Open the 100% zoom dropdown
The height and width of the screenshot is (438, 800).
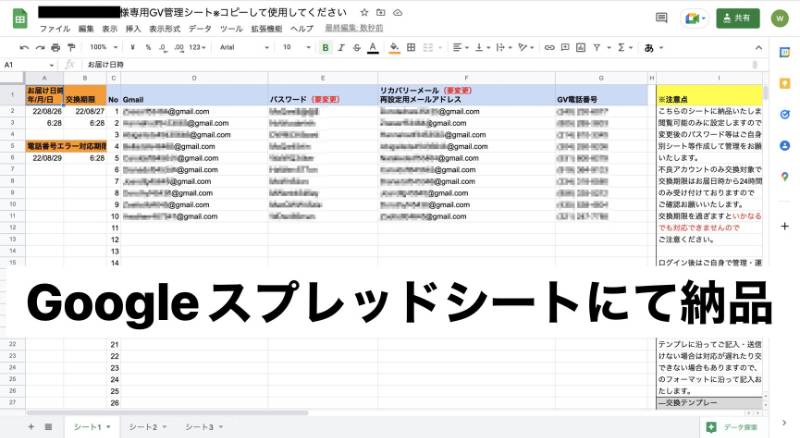tap(103, 47)
